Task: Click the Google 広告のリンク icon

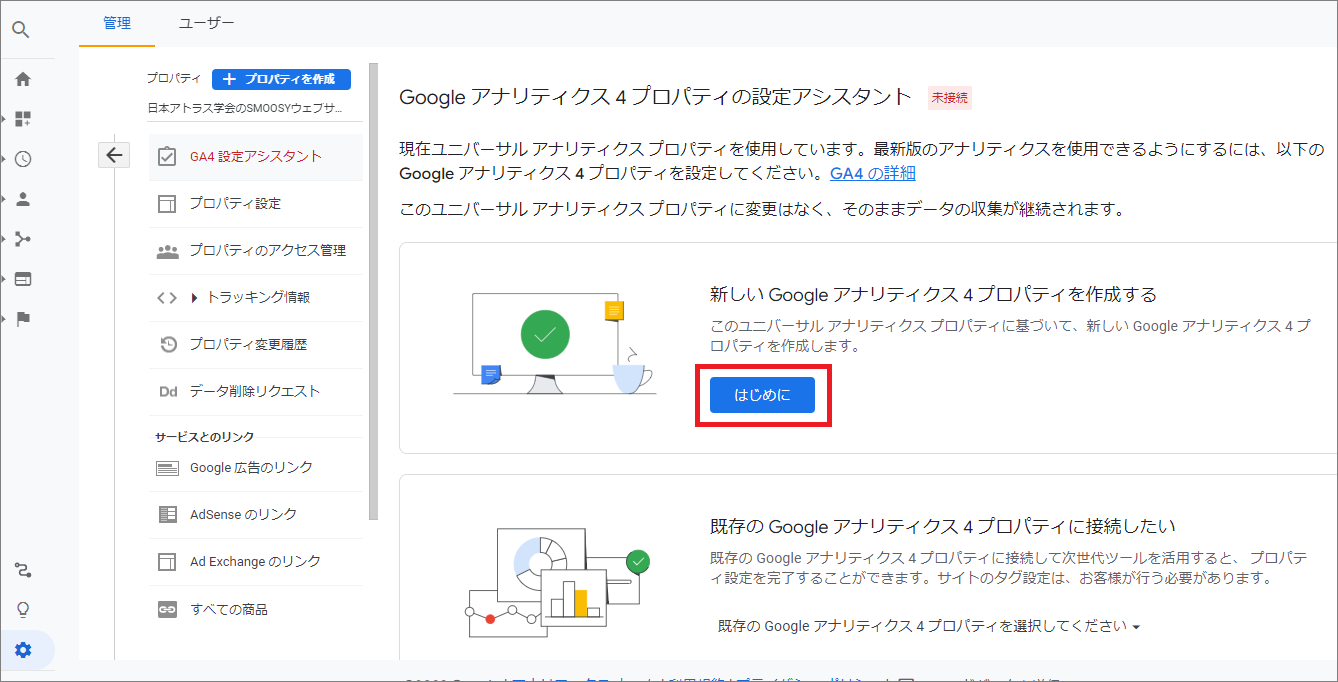Action: [168, 467]
